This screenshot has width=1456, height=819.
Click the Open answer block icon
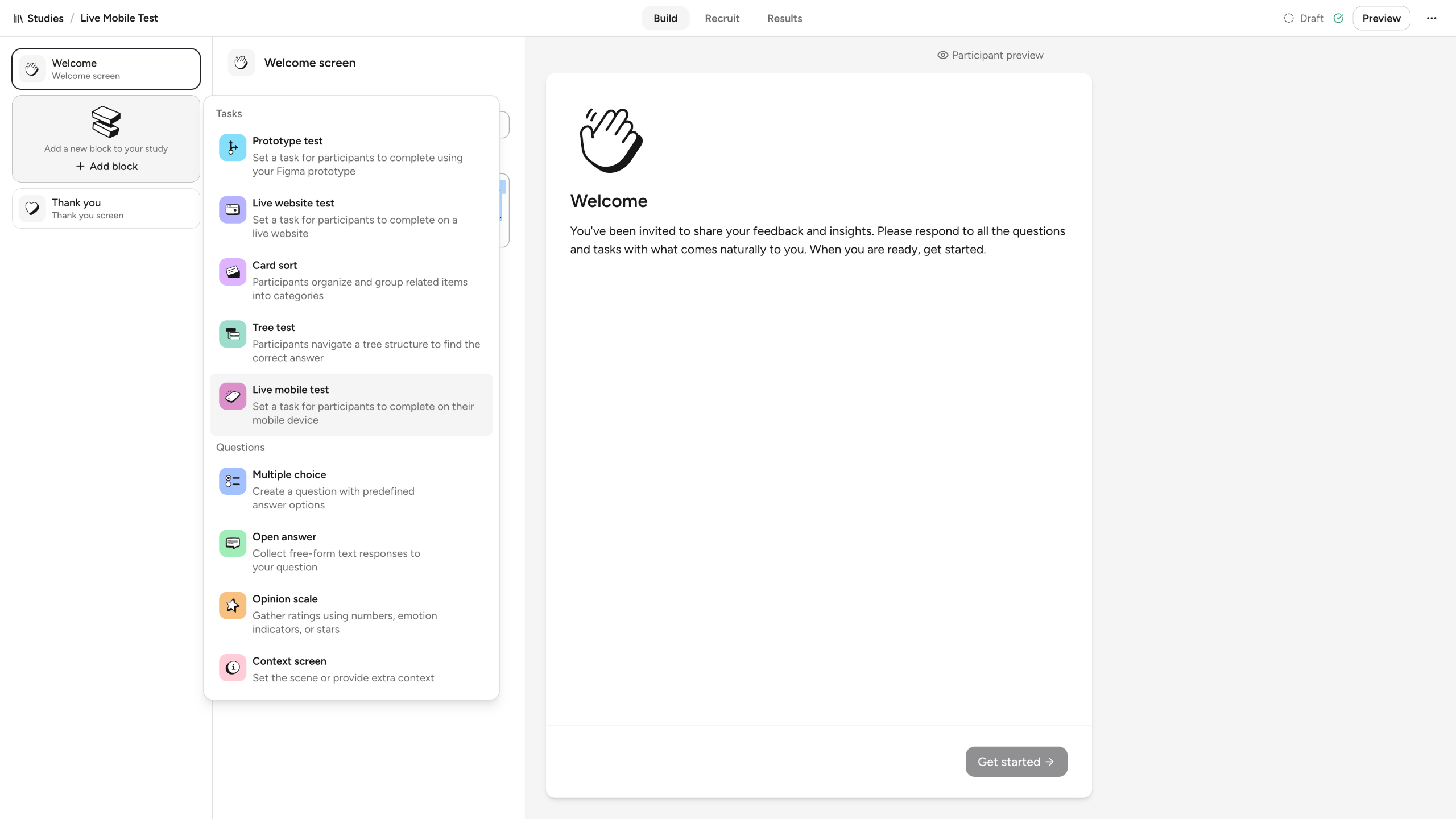(x=233, y=543)
